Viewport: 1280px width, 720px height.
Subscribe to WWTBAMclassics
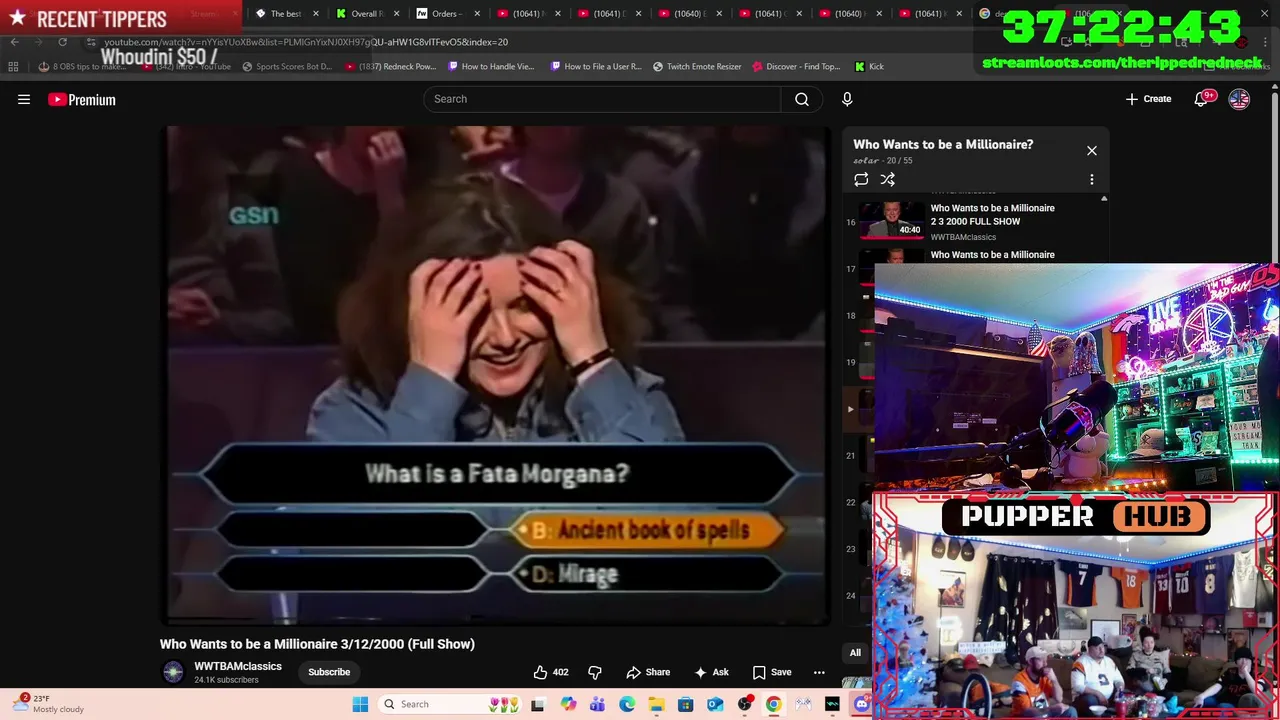tap(329, 672)
